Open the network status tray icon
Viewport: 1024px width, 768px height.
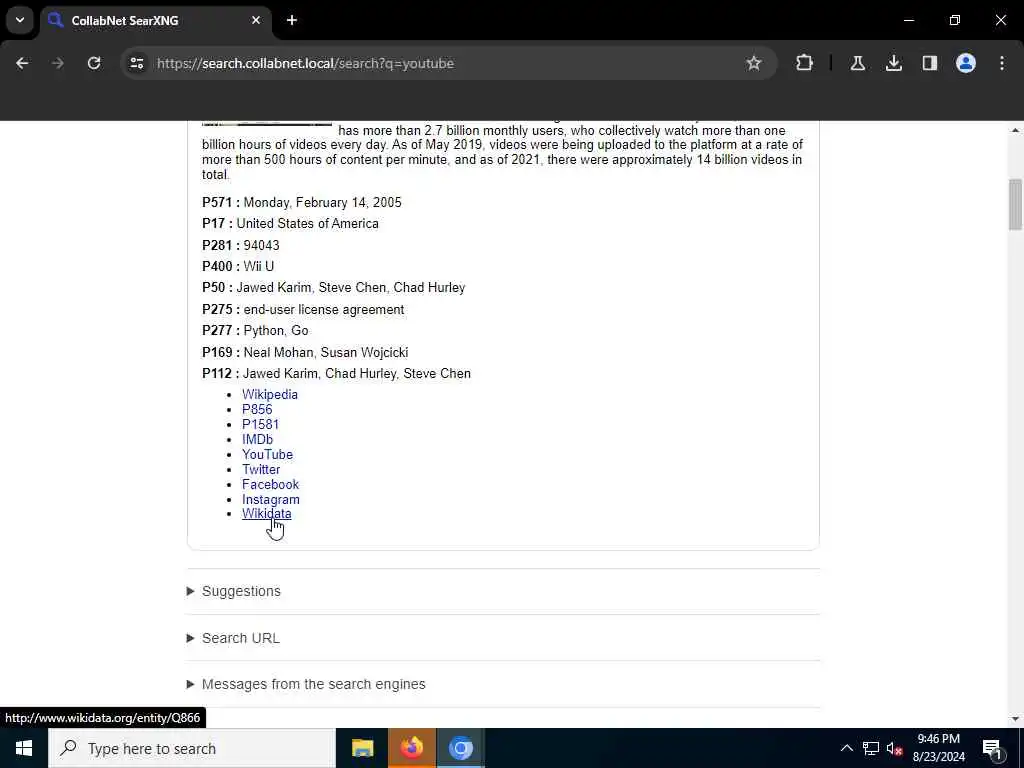pos(871,748)
